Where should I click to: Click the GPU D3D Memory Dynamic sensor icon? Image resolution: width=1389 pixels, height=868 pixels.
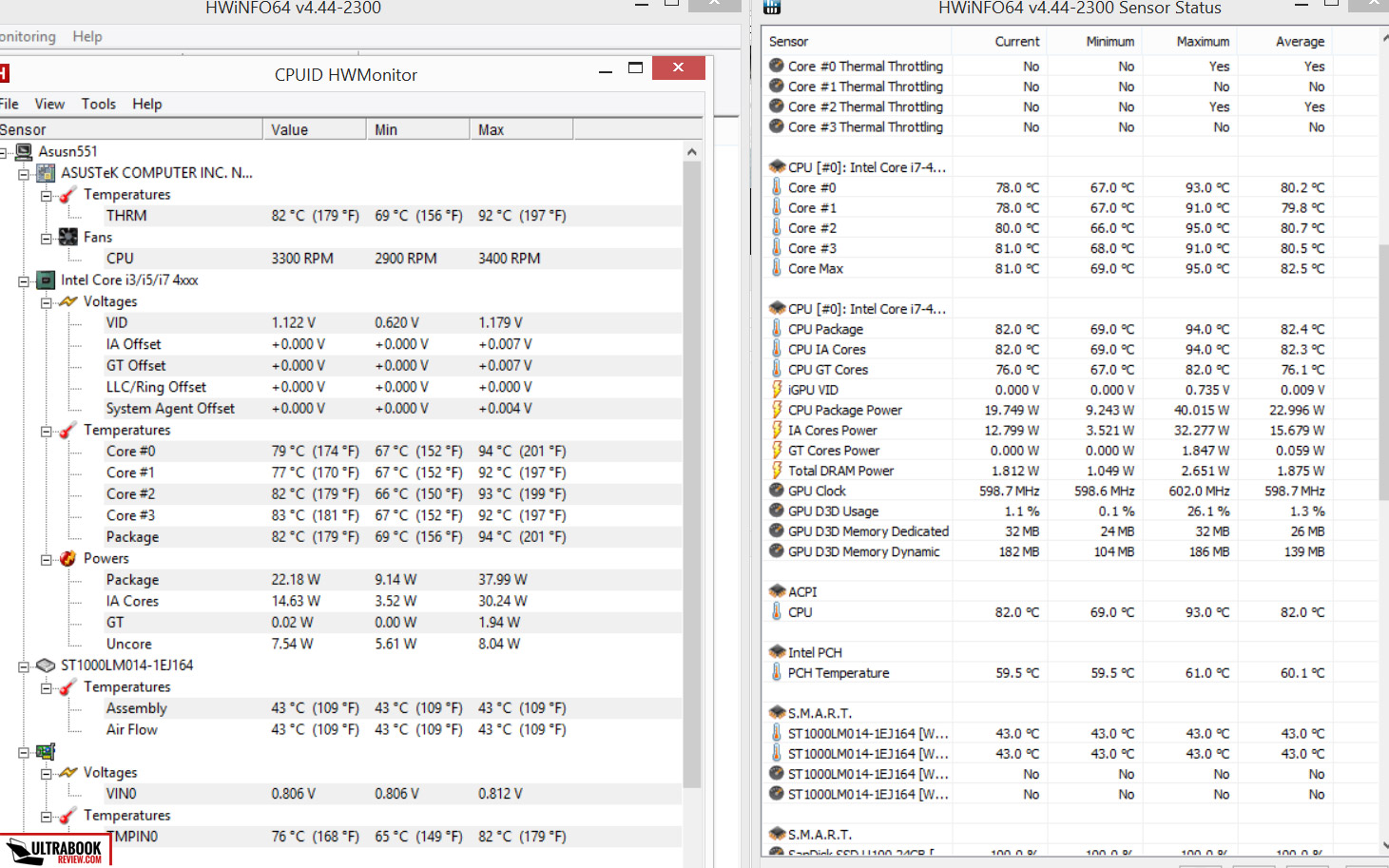coord(777,551)
